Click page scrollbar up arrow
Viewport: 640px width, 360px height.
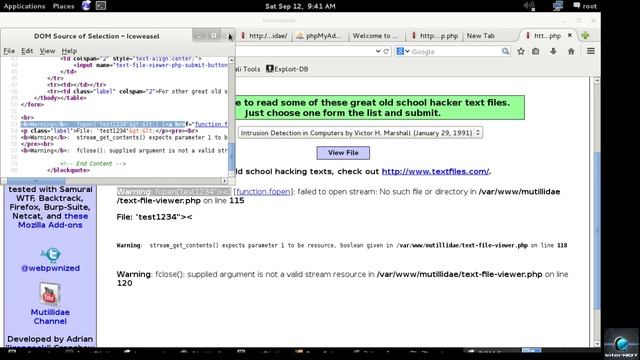[x=596, y=81]
